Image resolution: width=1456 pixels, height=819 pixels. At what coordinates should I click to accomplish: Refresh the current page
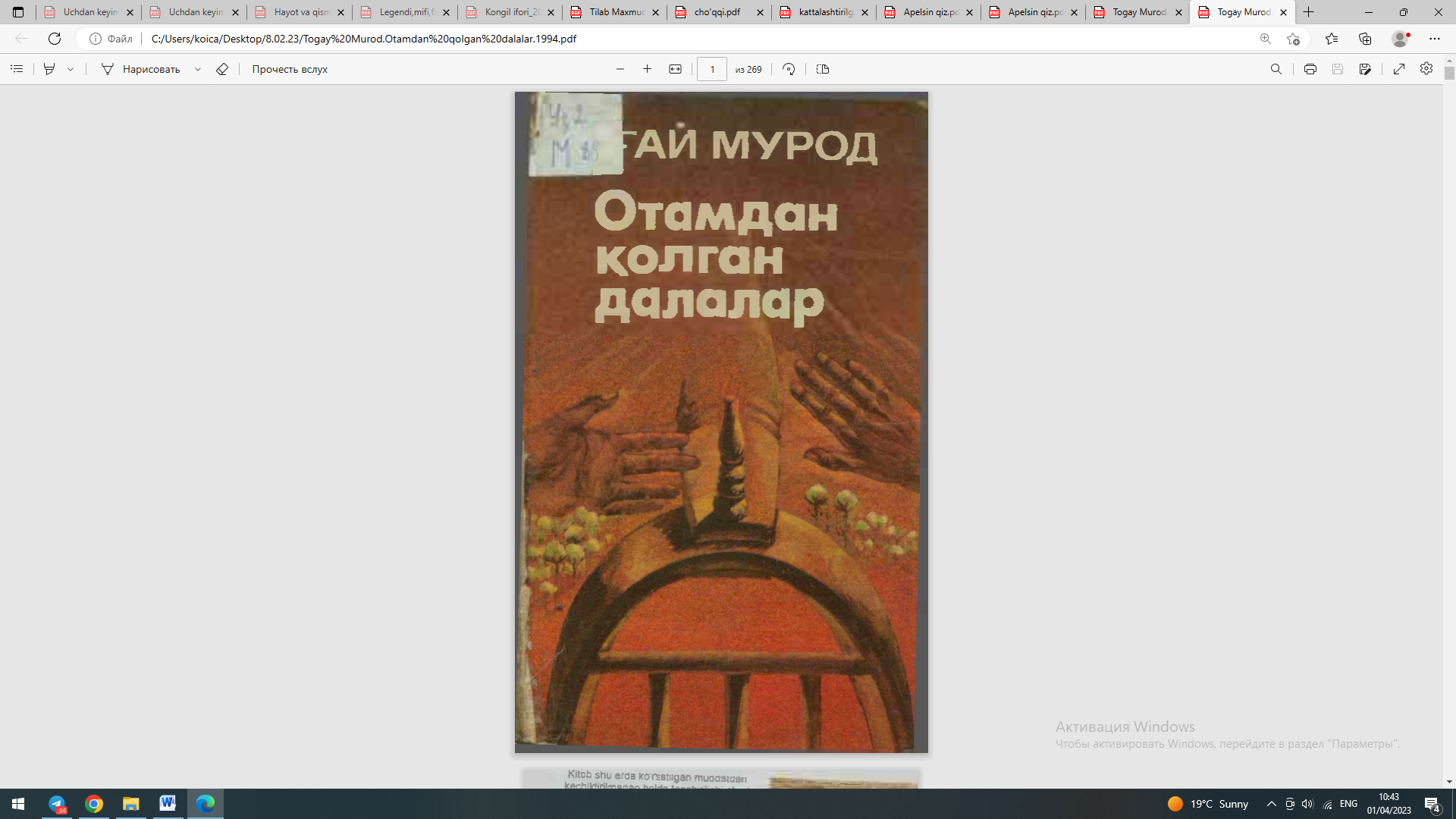click(55, 39)
